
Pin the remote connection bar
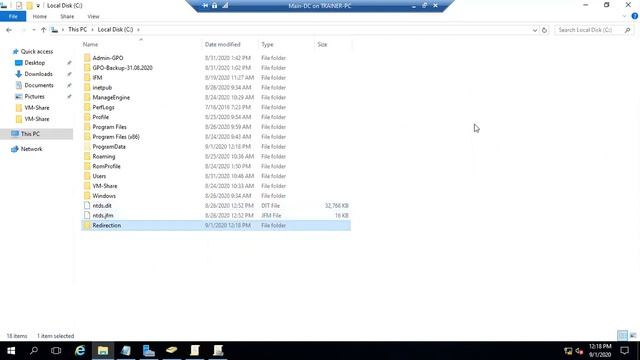click(x=205, y=6)
